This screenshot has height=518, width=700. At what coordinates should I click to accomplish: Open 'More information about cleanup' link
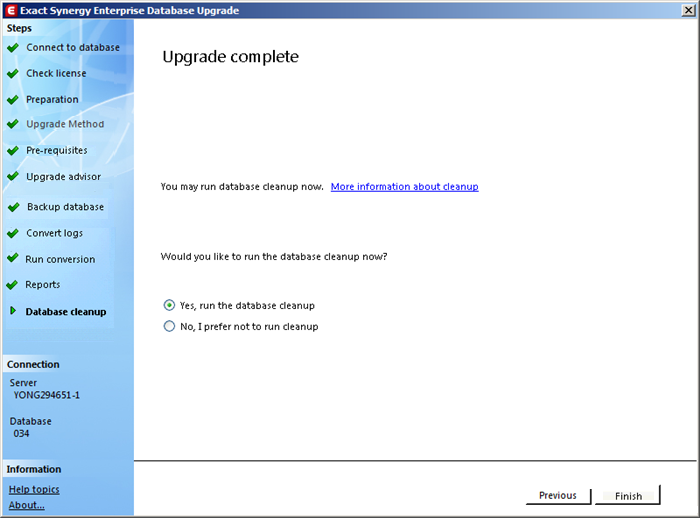tap(404, 187)
